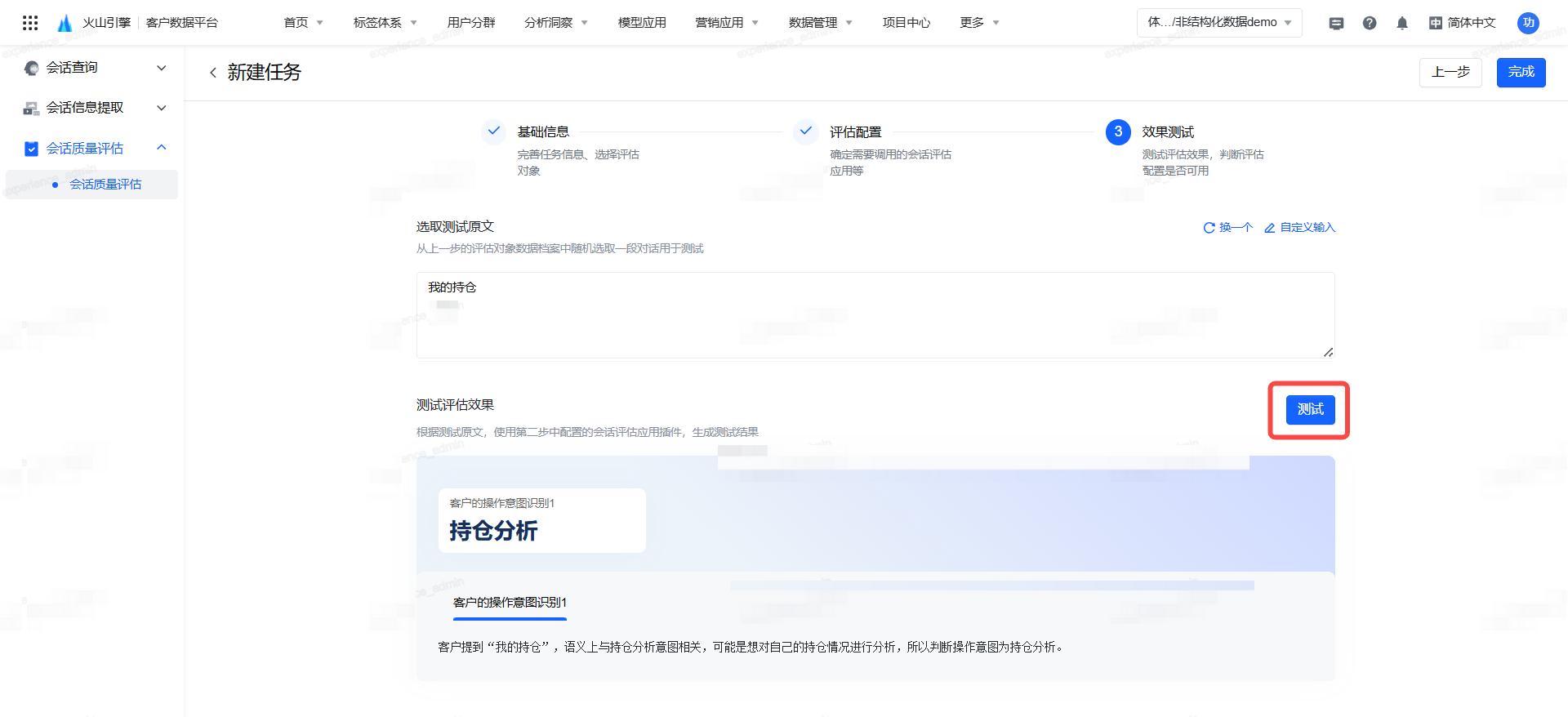Click the user avatar icon
The image size is (1568, 717).
click(x=1528, y=23)
